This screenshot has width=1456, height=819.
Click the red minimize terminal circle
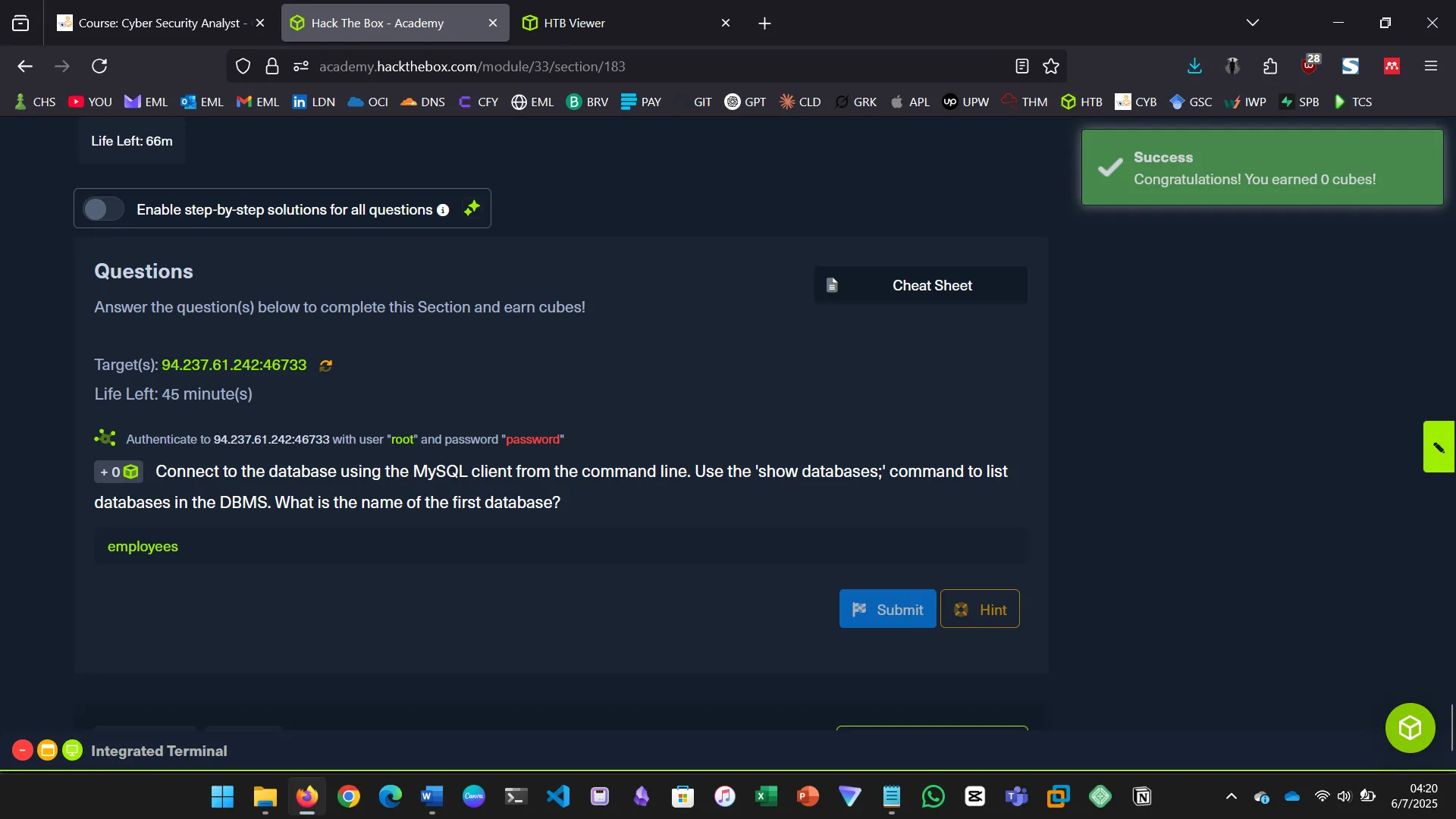tap(23, 751)
